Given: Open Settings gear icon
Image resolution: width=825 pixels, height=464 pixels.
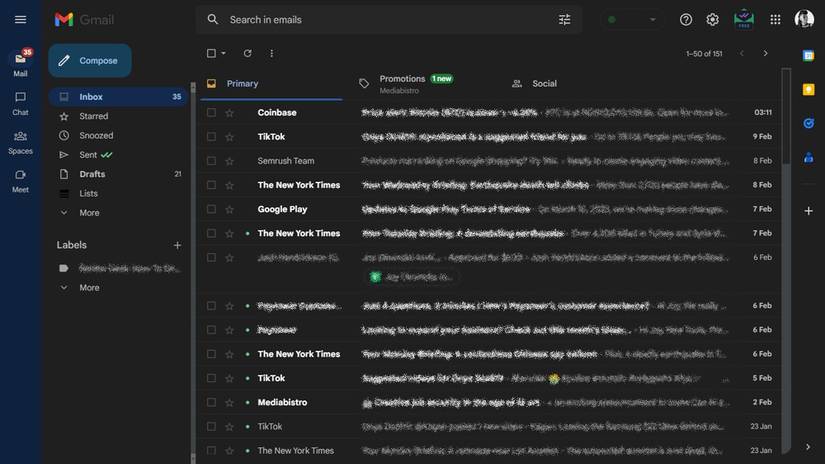Looking at the screenshot, I should pyautogui.click(x=712, y=20).
